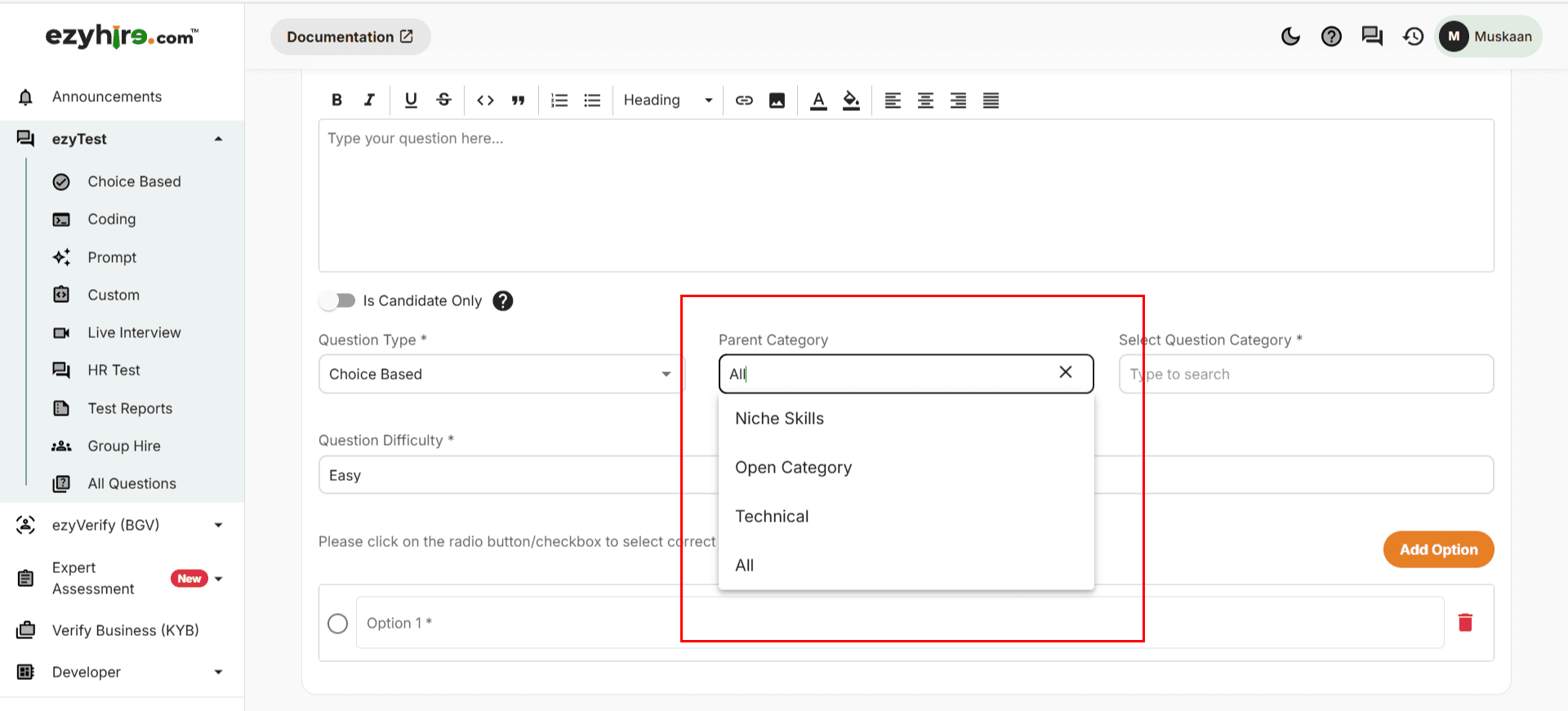
Task: Click the ezyhire.com logo
Action: coord(122,36)
